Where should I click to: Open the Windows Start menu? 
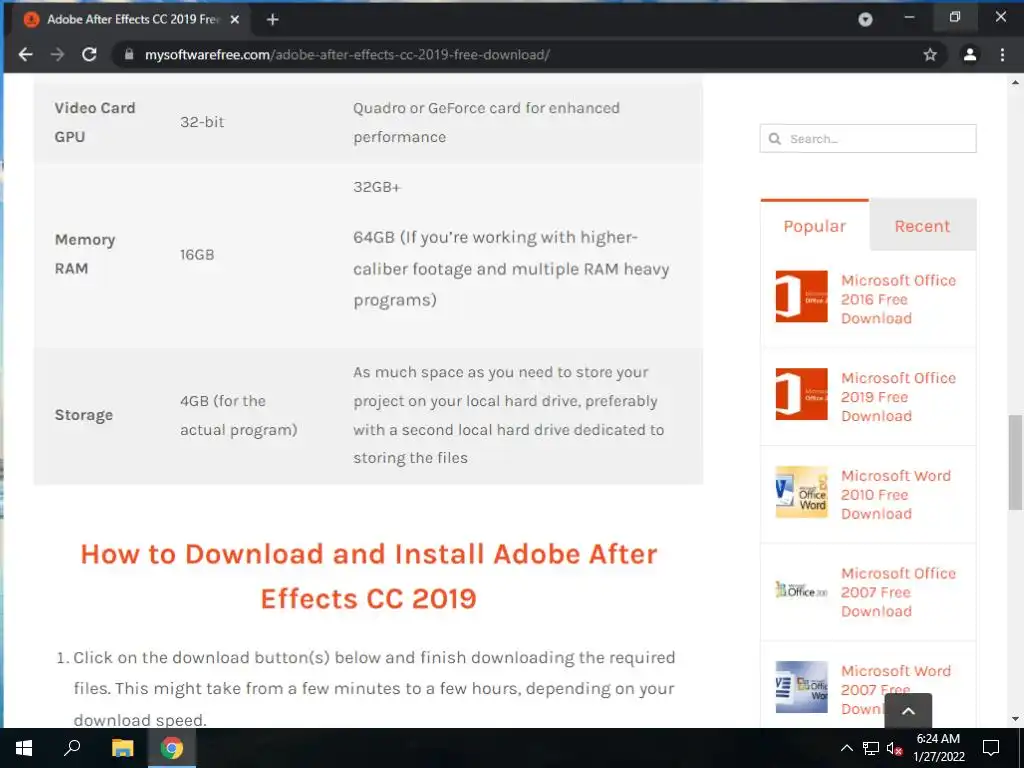24,748
